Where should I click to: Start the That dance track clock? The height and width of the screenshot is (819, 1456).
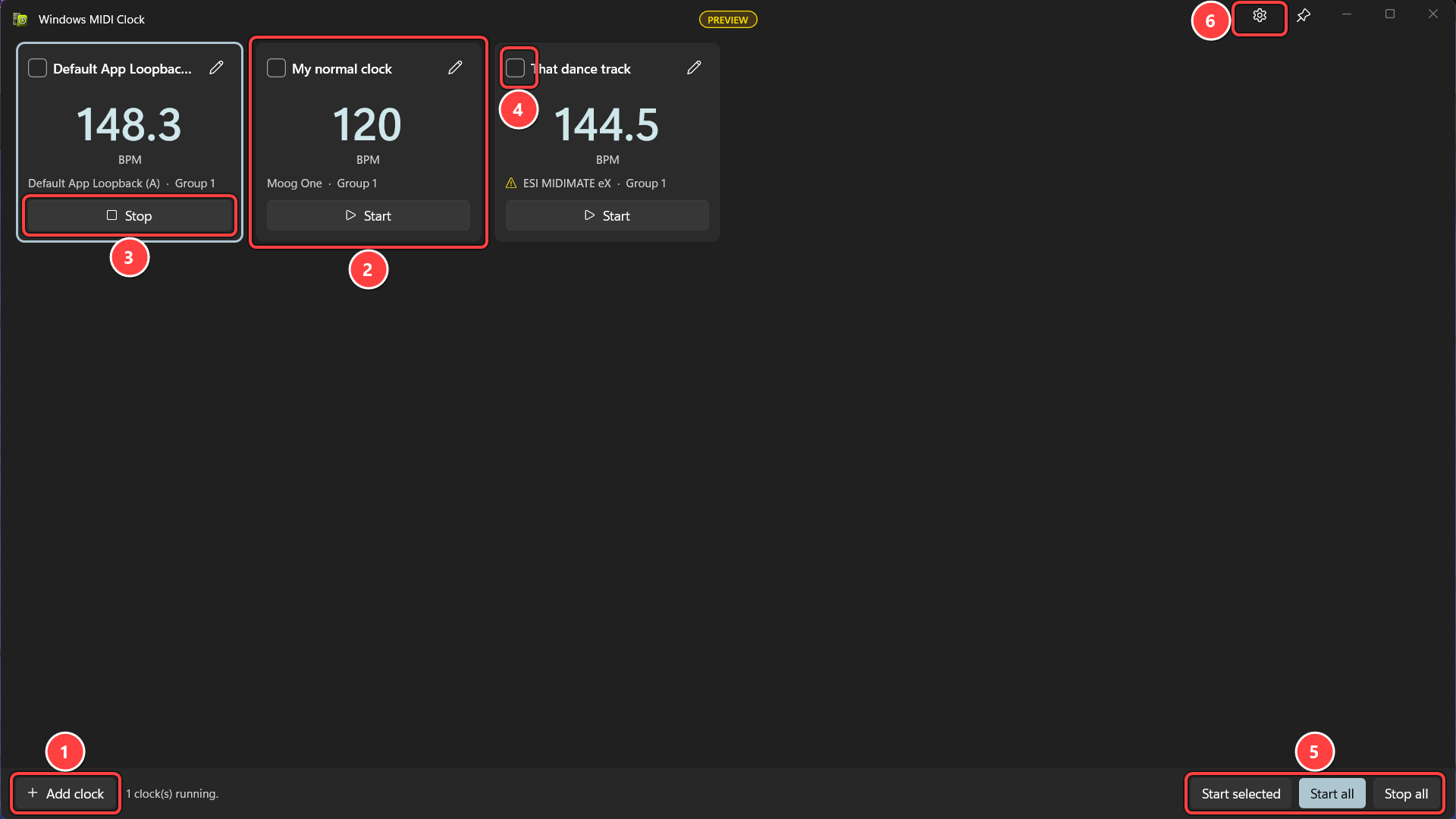coord(607,215)
